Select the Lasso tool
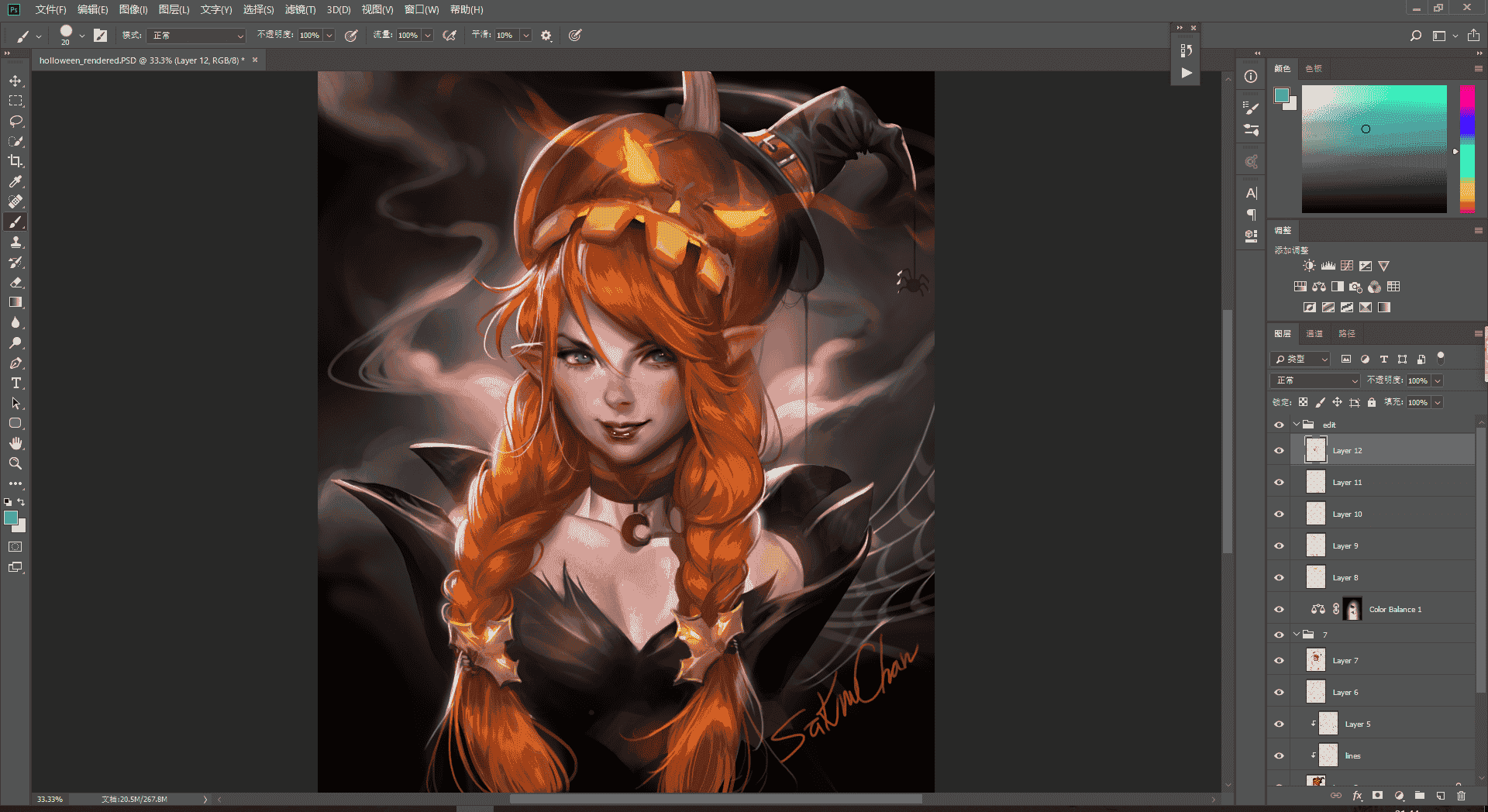Image resolution: width=1488 pixels, height=812 pixels. (x=15, y=121)
